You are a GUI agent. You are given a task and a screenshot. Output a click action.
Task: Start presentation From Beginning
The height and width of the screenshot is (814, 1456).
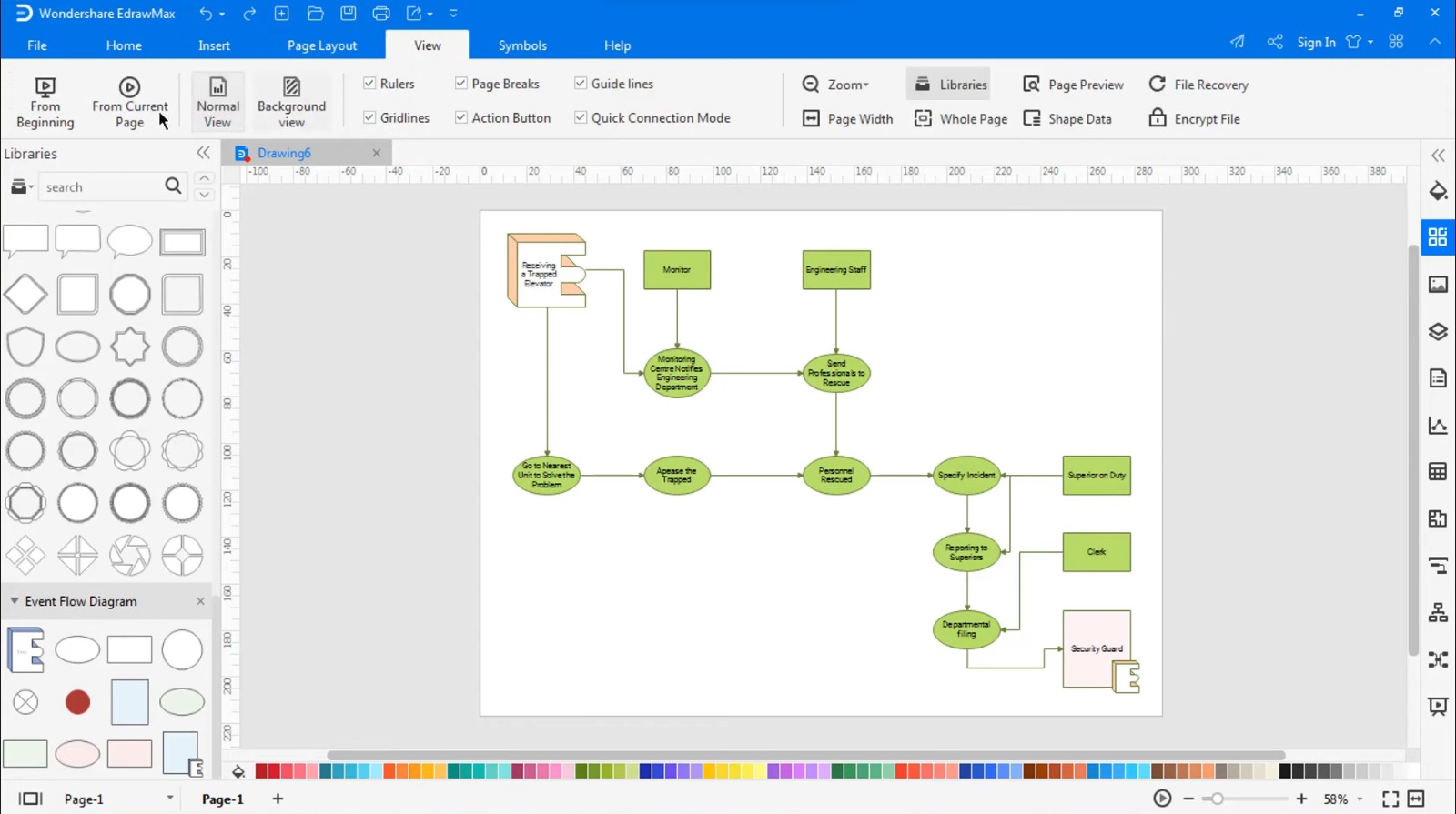(45, 101)
